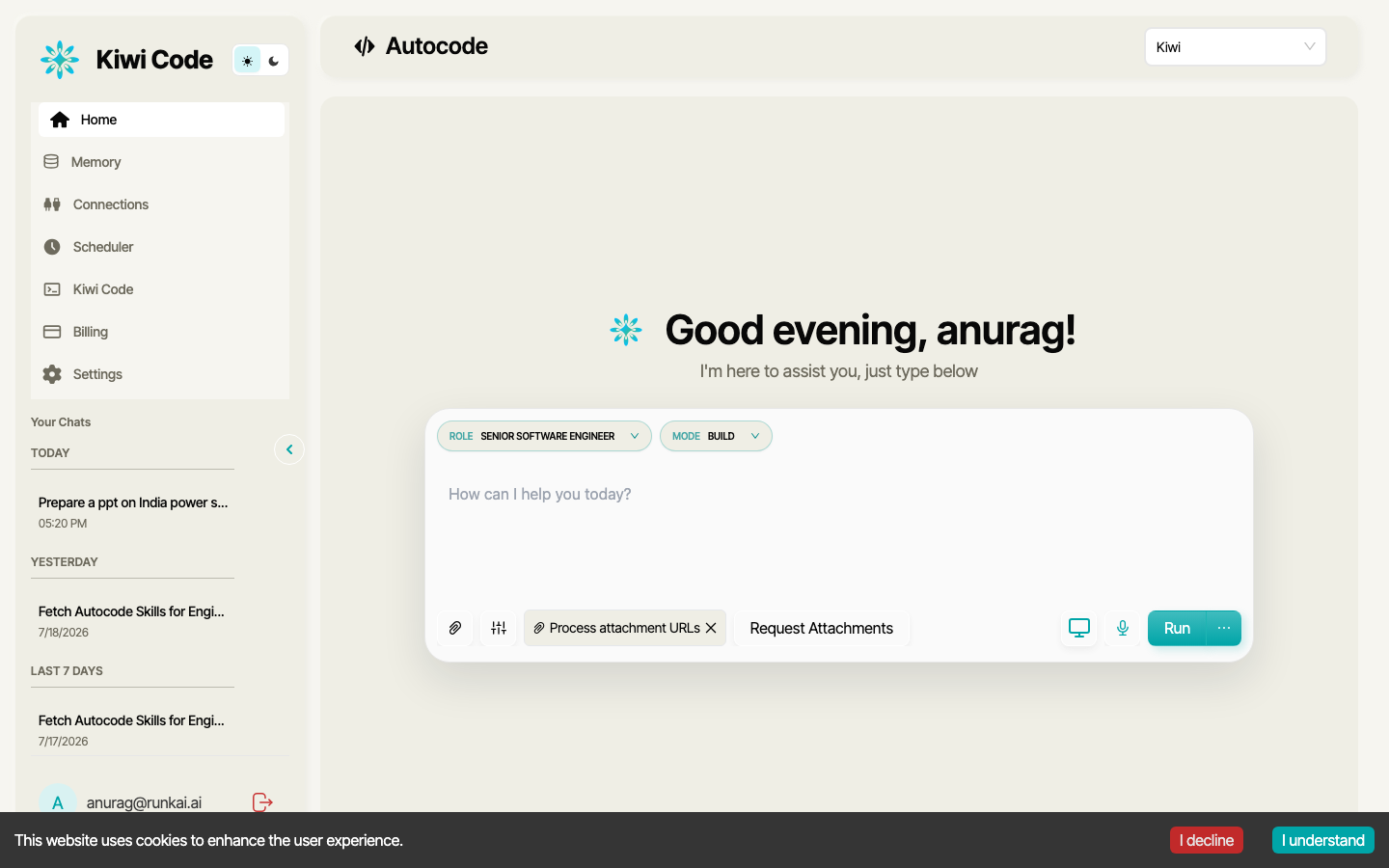
Task: Click the Home house icon
Action: click(x=60, y=120)
